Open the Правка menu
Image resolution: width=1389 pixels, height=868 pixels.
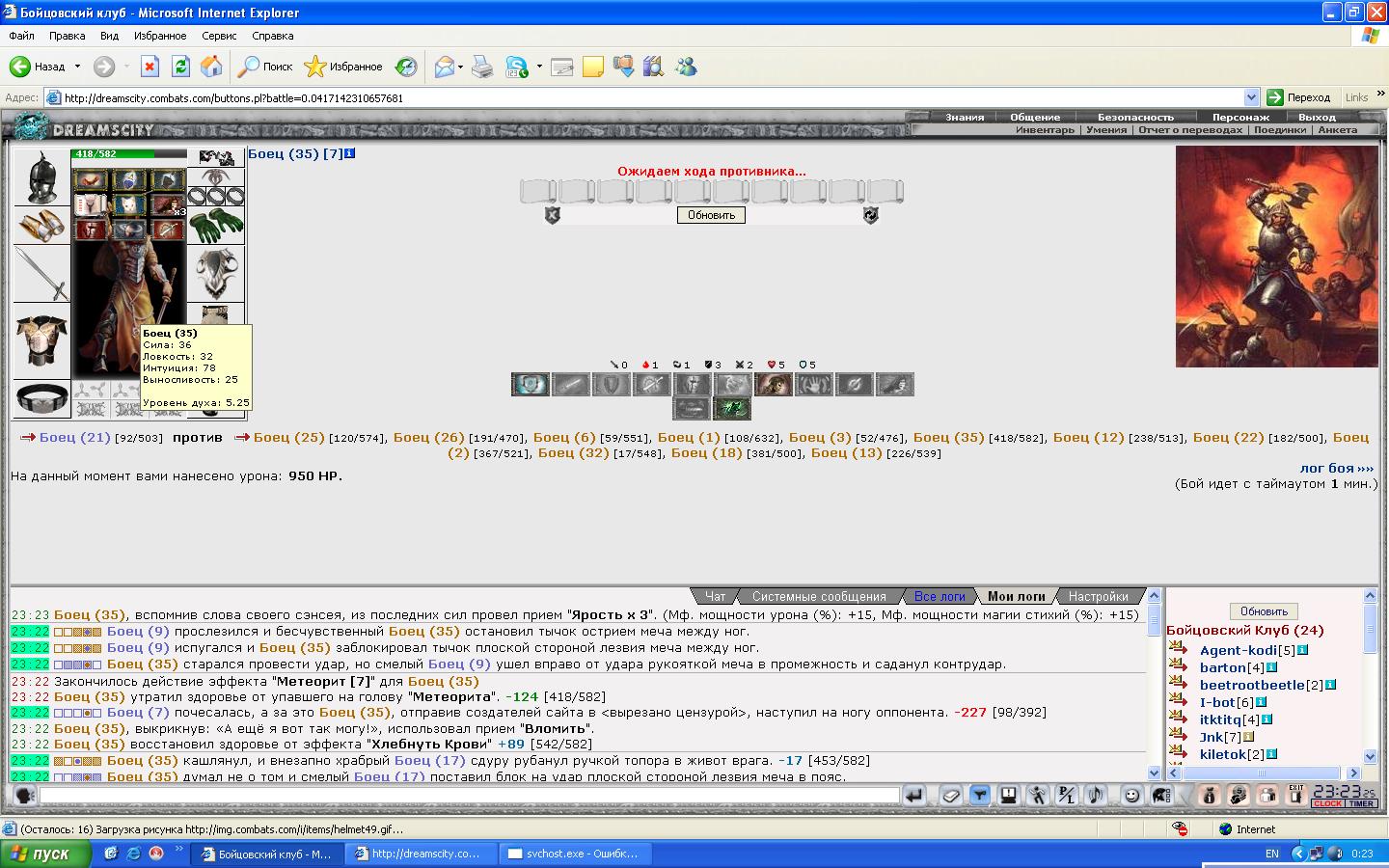(x=68, y=36)
